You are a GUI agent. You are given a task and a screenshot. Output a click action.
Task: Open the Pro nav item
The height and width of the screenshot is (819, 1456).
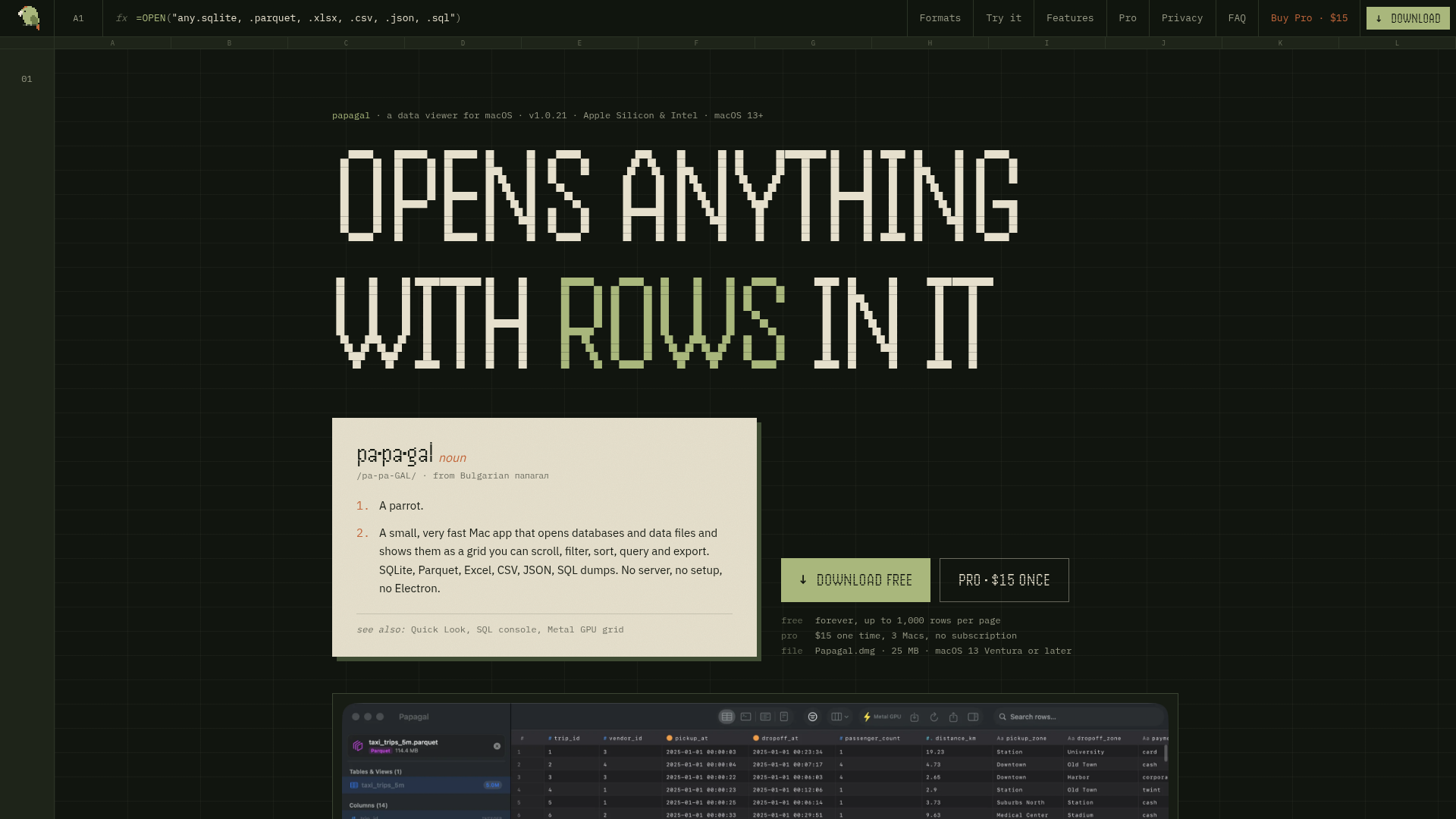click(1128, 18)
